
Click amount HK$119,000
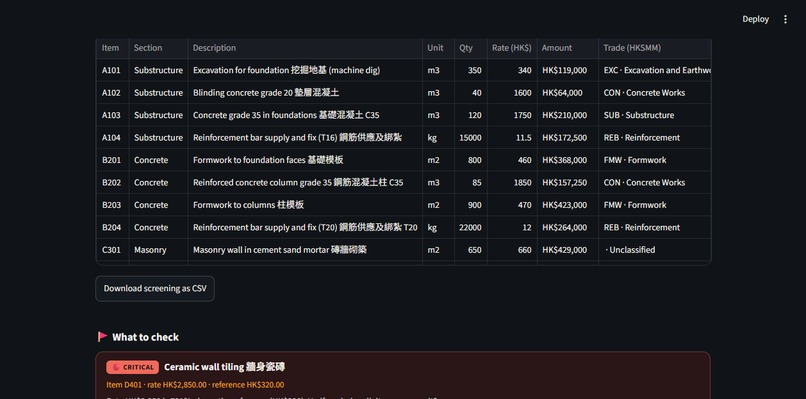(567, 70)
